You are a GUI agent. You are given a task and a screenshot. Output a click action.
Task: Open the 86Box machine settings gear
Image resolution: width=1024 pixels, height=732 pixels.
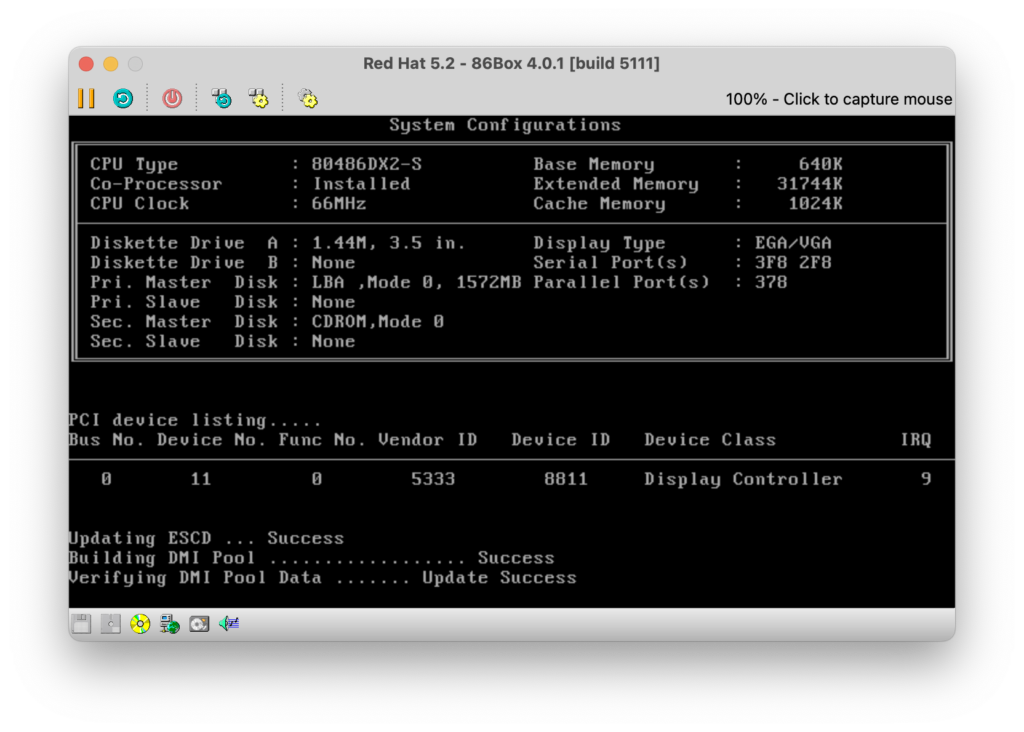(x=308, y=99)
